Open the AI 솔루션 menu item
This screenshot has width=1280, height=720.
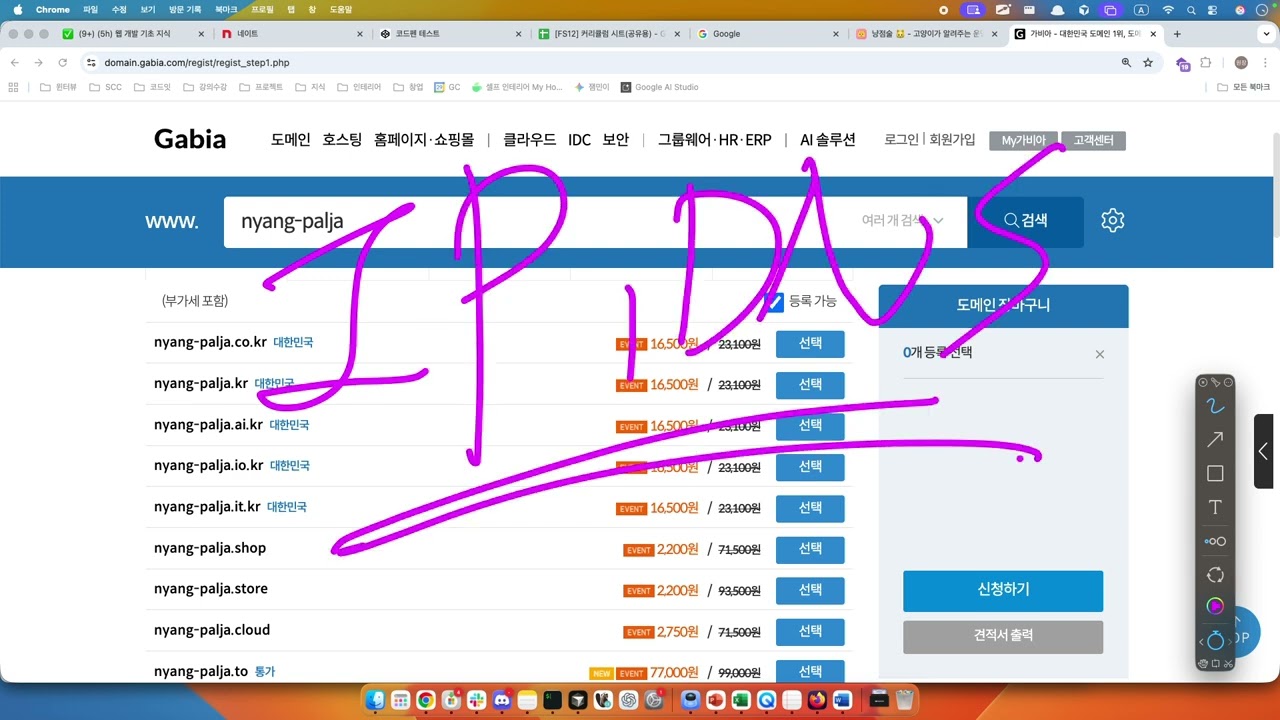[x=828, y=140]
